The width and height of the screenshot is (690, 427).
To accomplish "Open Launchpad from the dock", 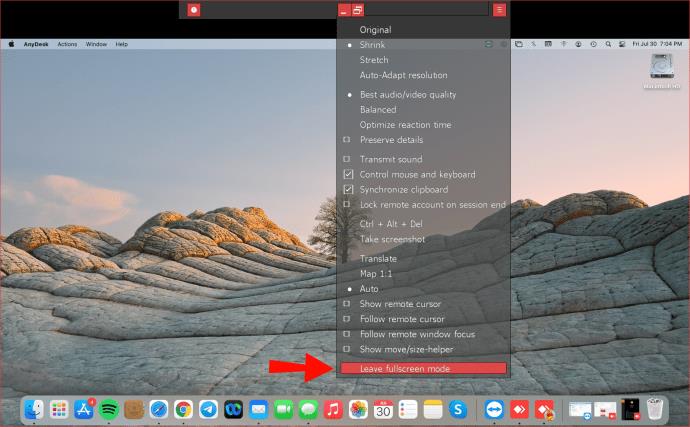I will (59, 409).
